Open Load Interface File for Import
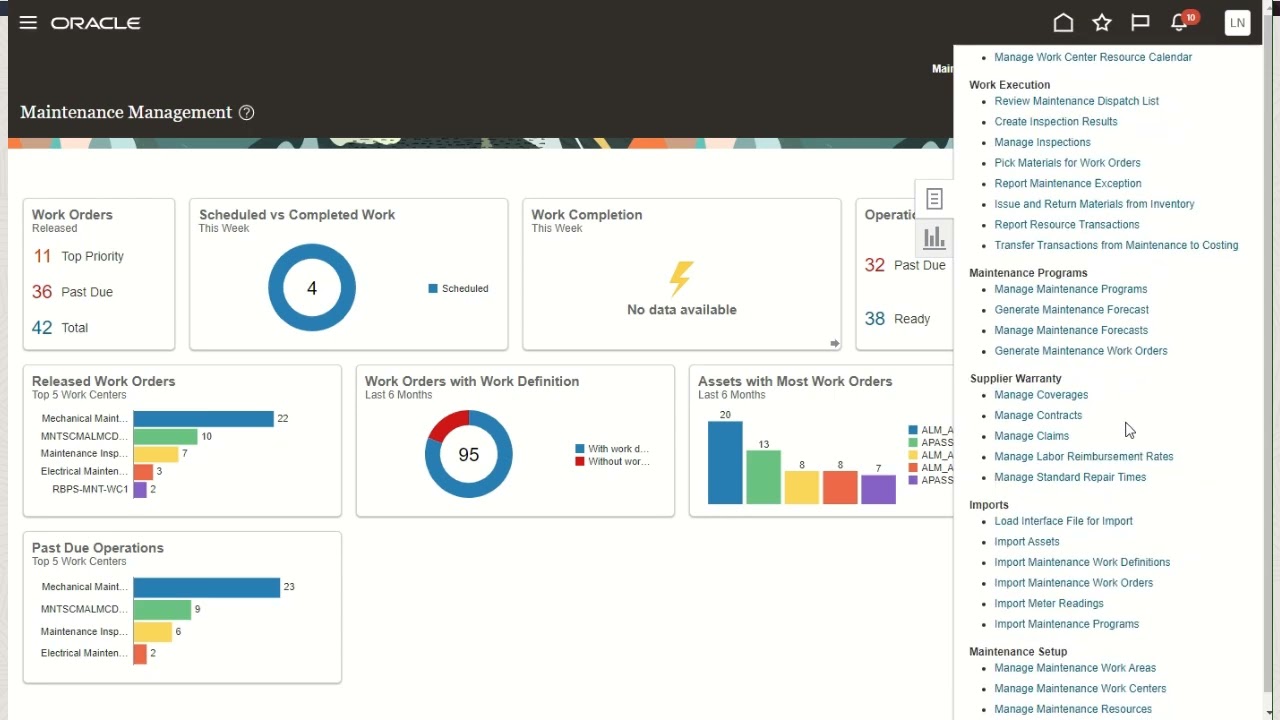 click(x=1063, y=521)
